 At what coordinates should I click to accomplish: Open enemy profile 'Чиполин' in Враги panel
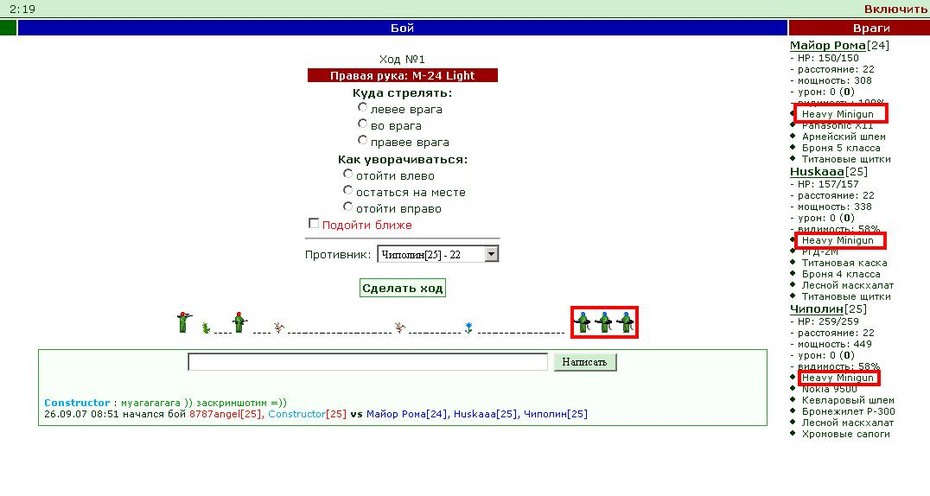(x=817, y=309)
